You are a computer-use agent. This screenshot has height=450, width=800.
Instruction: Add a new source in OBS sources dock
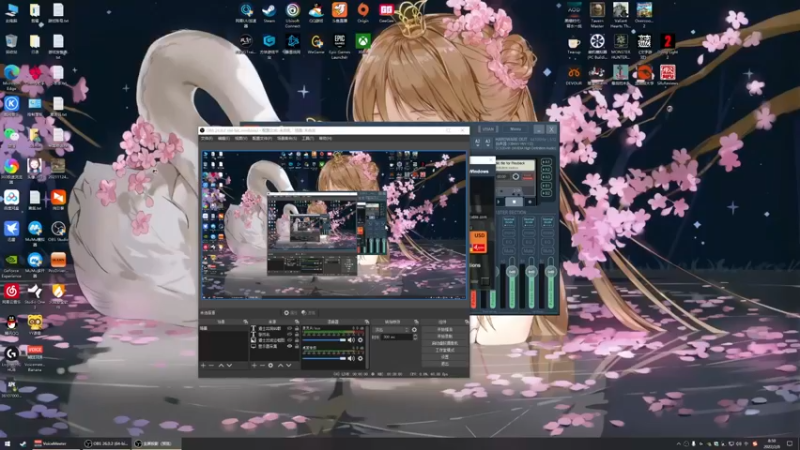tap(254, 365)
